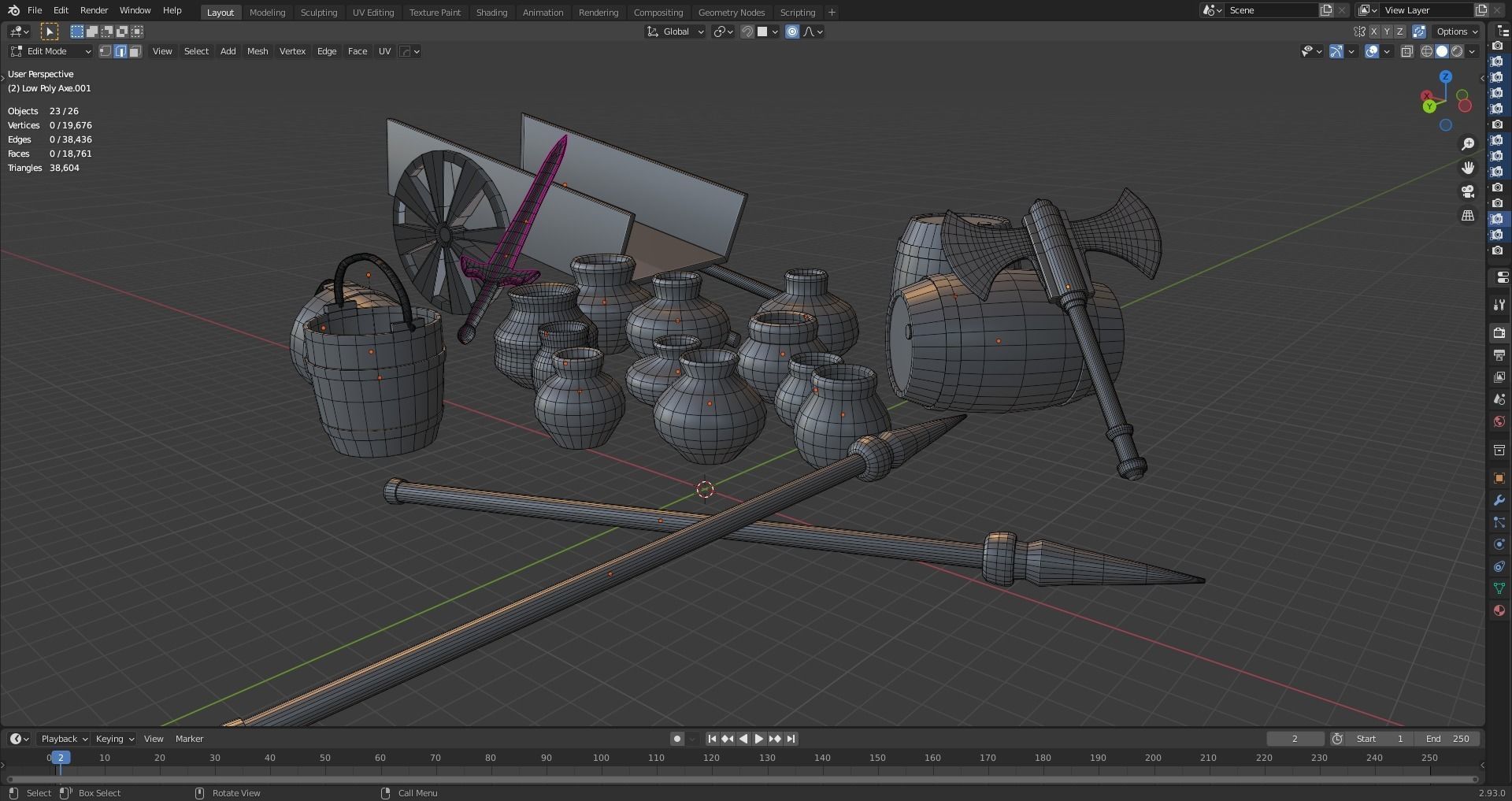Toggle viewport overlays display
This screenshot has height=801, width=1512.
click(1372, 51)
